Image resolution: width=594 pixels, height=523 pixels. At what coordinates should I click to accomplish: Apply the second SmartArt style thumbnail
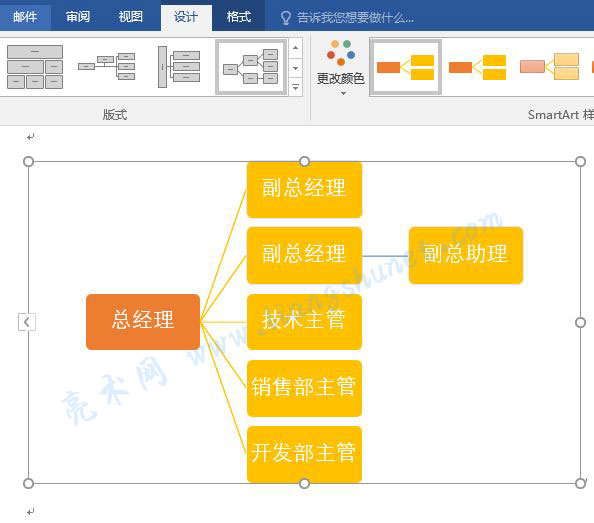[x=477, y=67]
